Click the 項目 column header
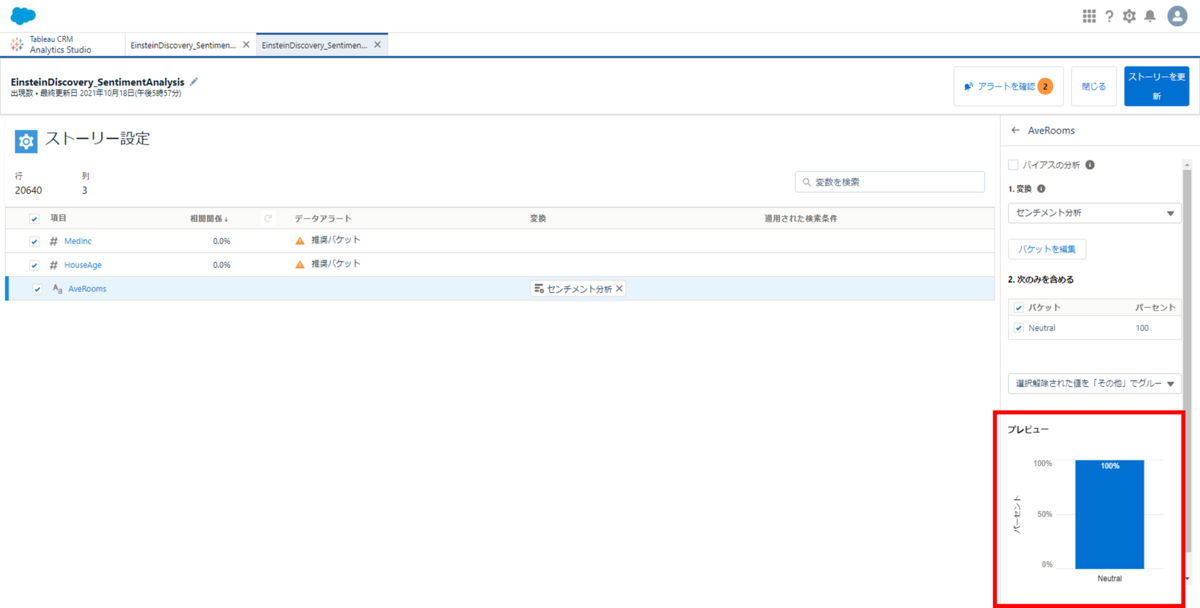Viewport: 1200px width, 608px height. 58,218
